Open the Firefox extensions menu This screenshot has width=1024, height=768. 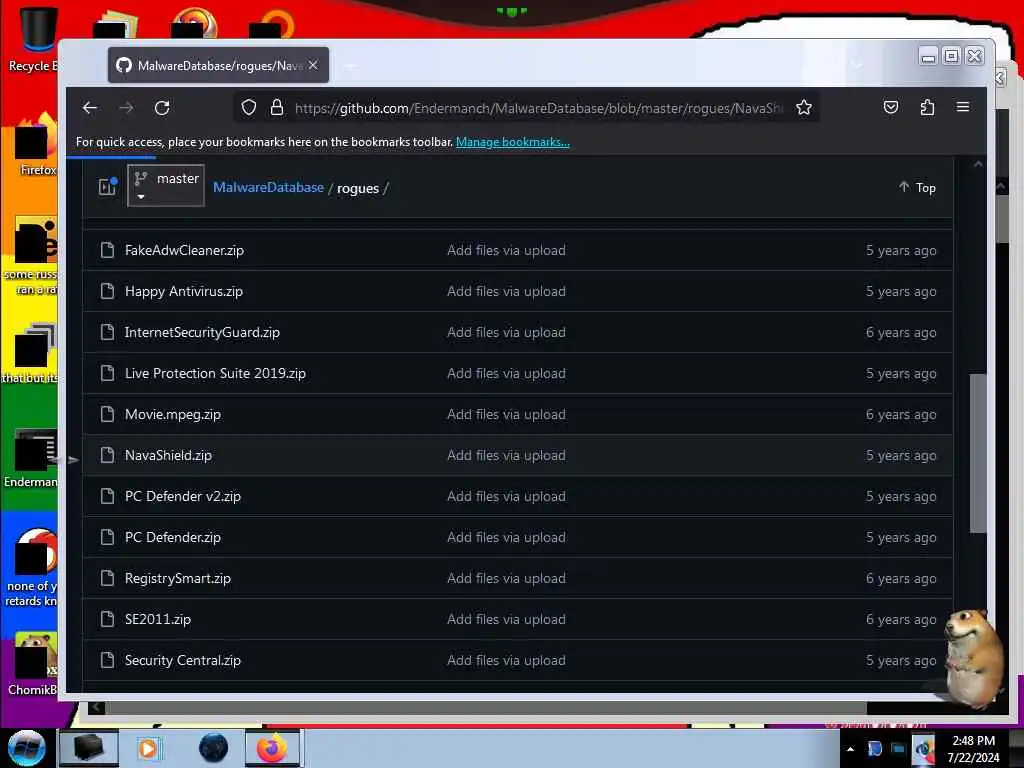[927, 108]
